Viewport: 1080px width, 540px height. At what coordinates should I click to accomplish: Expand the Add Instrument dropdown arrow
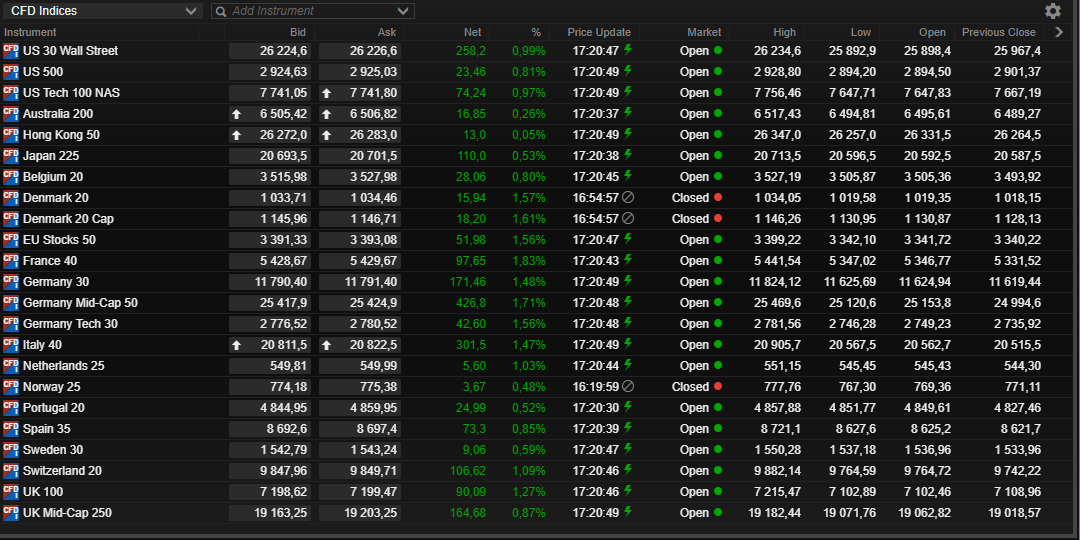(403, 11)
